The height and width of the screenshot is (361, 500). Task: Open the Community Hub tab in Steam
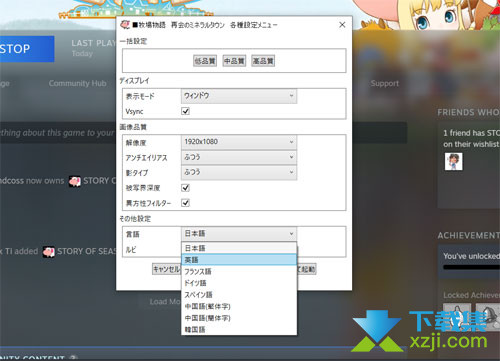click(77, 83)
